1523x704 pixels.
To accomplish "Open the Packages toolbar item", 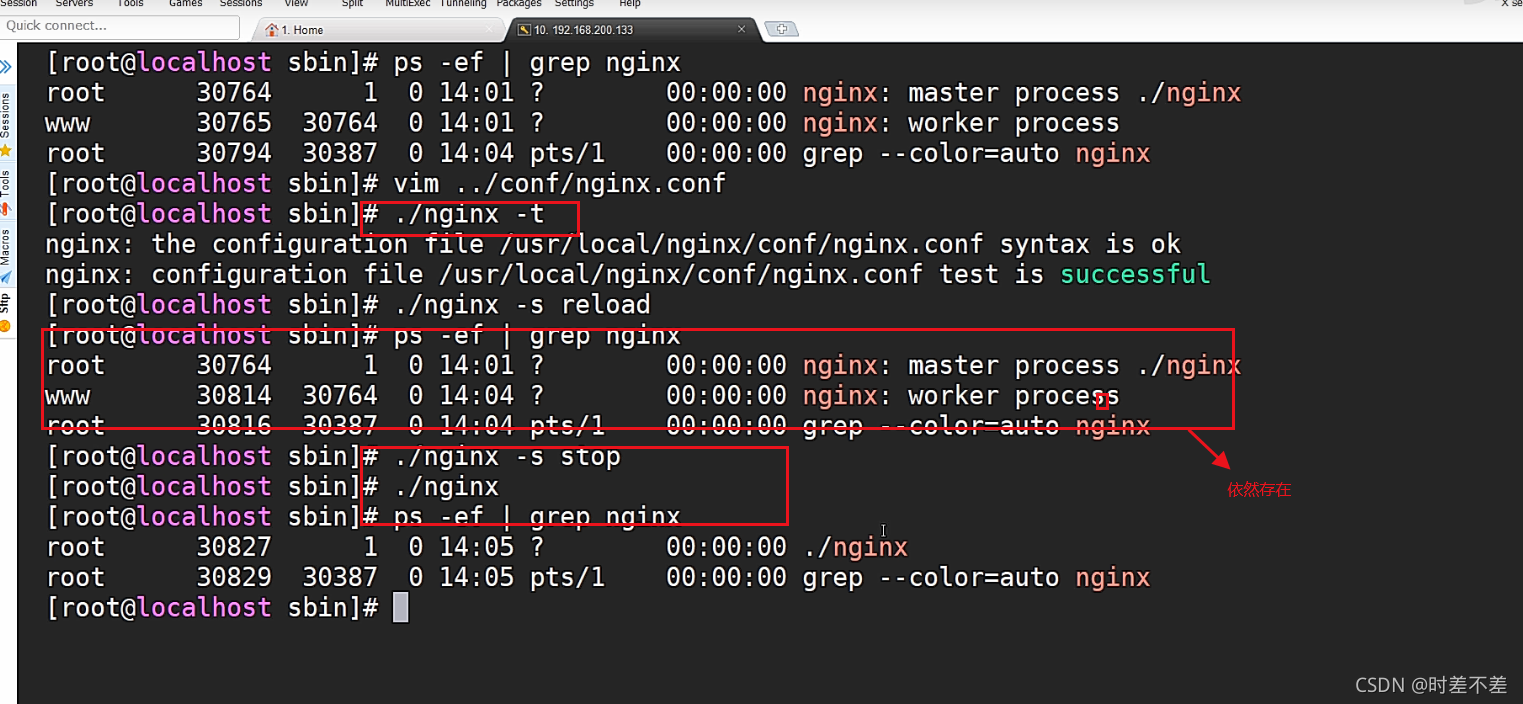I will click(519, 4).
